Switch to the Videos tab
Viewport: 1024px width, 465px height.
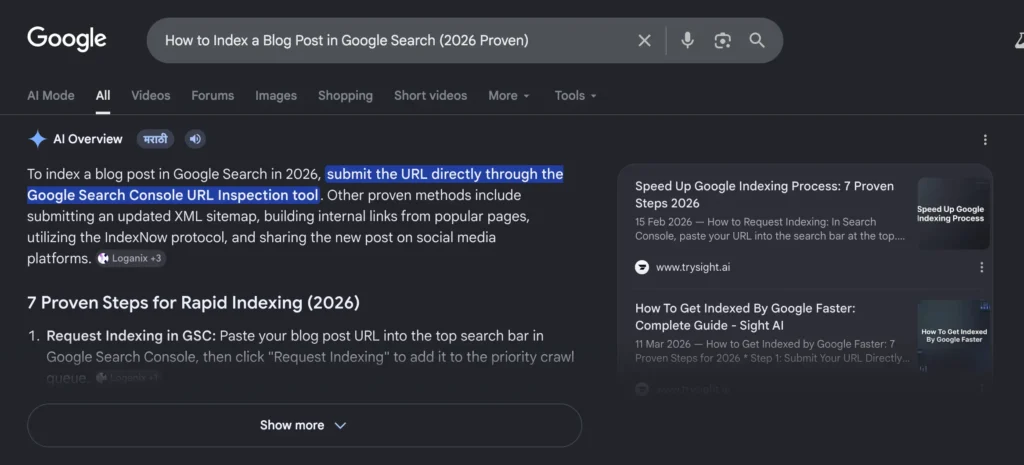point(150,95)
